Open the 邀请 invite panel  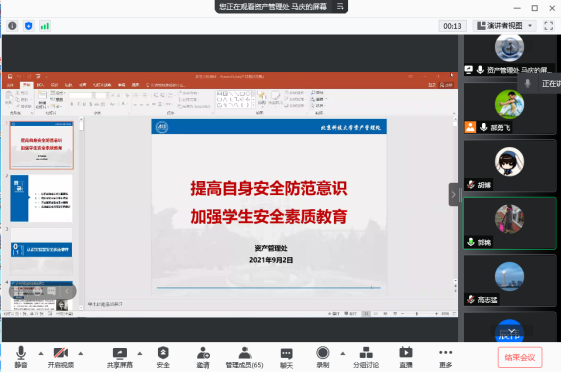tap(203, 357)
